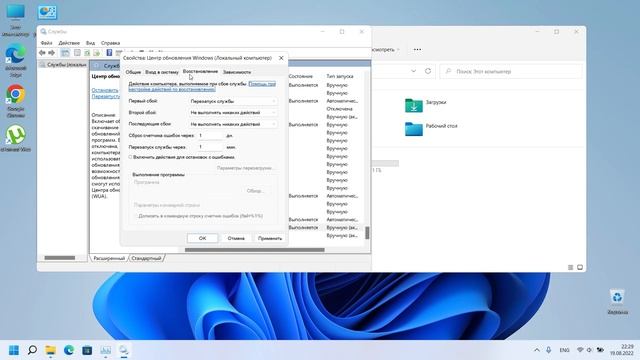The width and height of the screenshot is (640, 360).
Task: Select Control Panel desktop icon
Action: [x=47, y=12]
